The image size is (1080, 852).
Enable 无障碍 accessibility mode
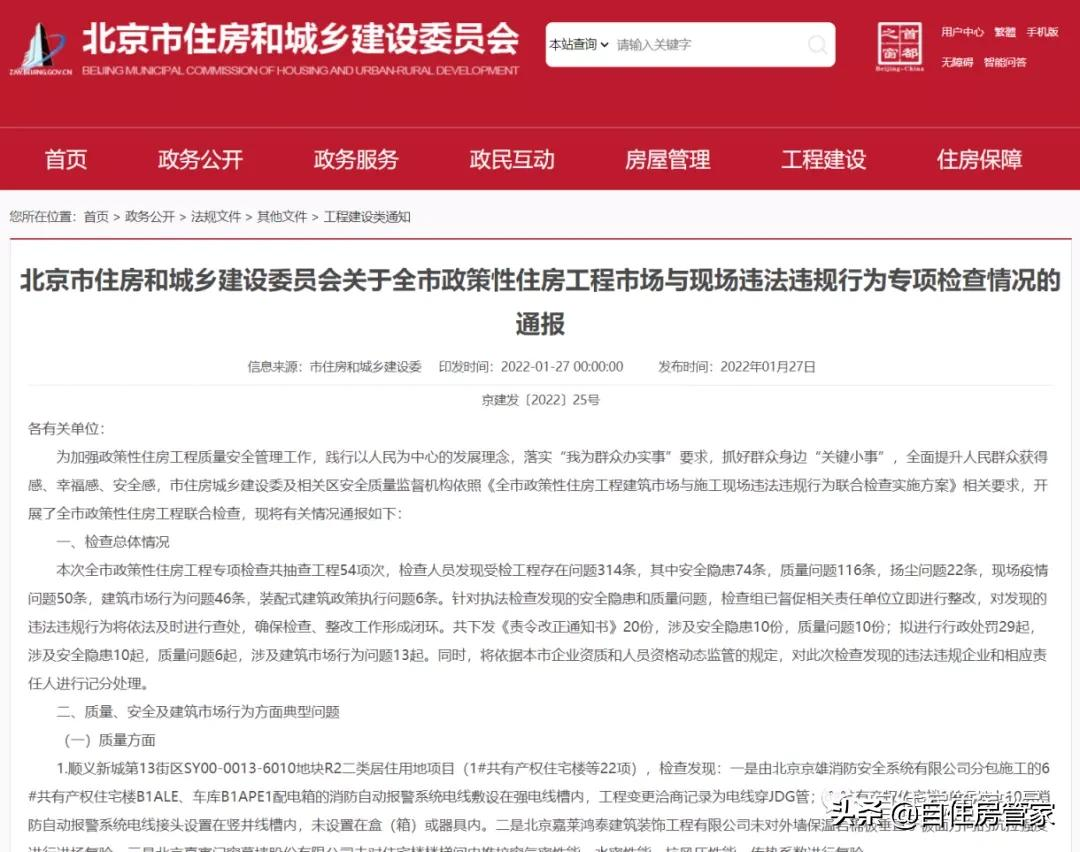(957, 62)
